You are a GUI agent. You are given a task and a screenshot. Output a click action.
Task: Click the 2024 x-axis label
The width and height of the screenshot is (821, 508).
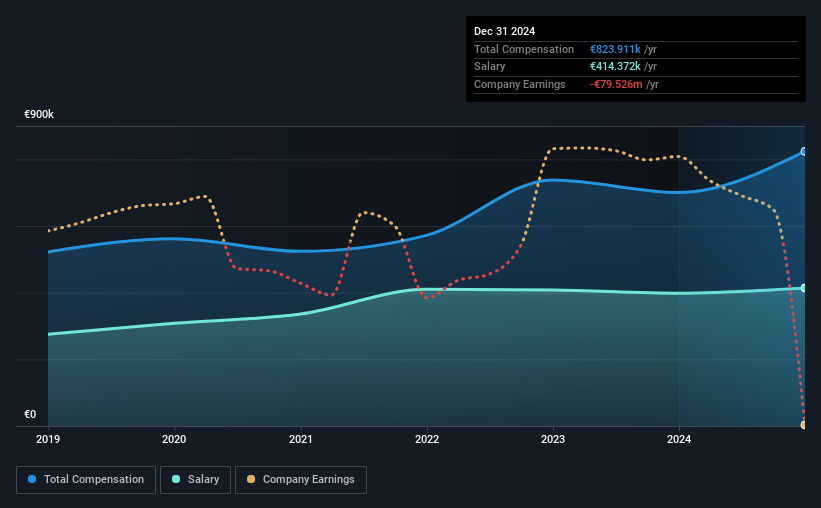tap(679, 439)
